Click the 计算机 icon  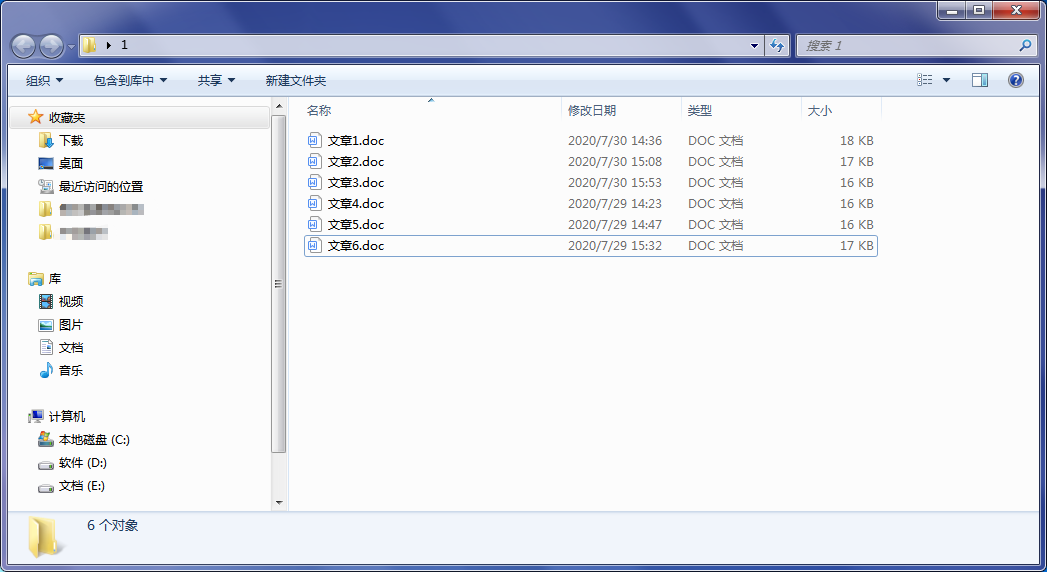point(35,416)
